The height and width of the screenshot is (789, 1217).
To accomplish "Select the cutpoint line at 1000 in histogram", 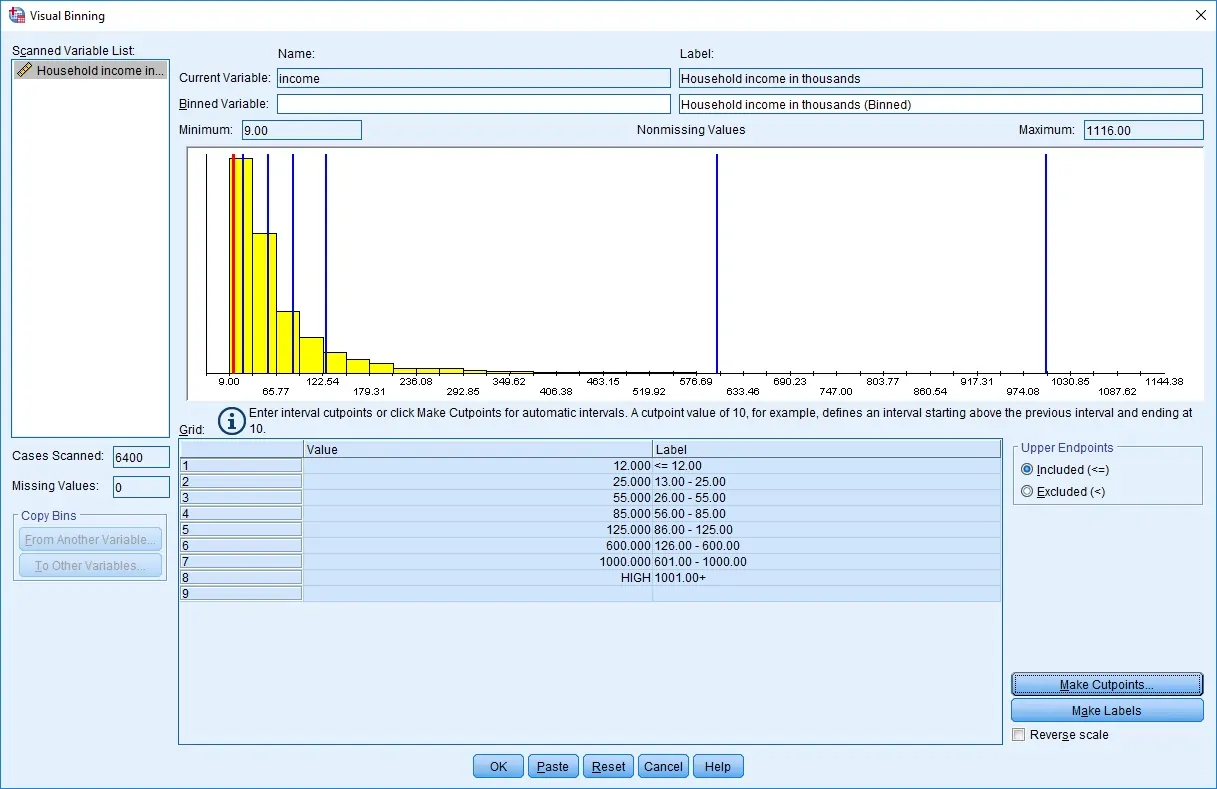I will click(x=1045, y=260).
